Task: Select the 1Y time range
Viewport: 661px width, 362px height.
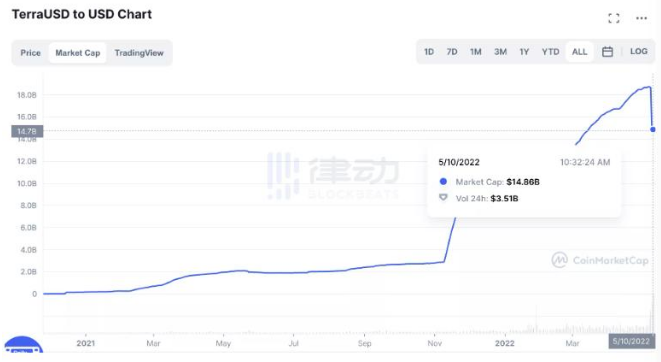Action: 524,52
